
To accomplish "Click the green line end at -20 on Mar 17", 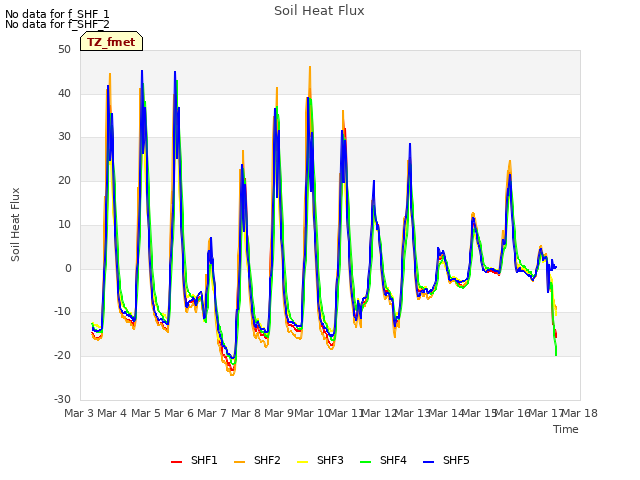I will point(556,354).
